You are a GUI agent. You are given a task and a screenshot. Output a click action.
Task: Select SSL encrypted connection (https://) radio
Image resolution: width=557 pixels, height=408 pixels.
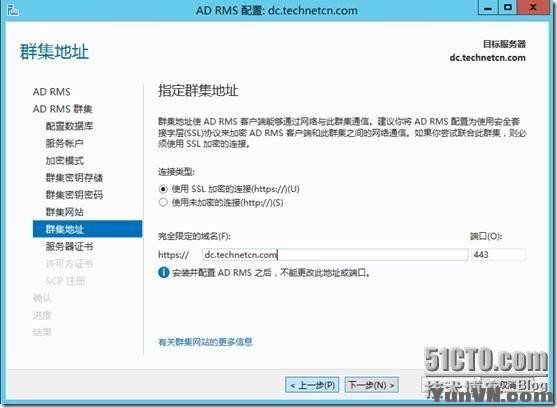163,189
